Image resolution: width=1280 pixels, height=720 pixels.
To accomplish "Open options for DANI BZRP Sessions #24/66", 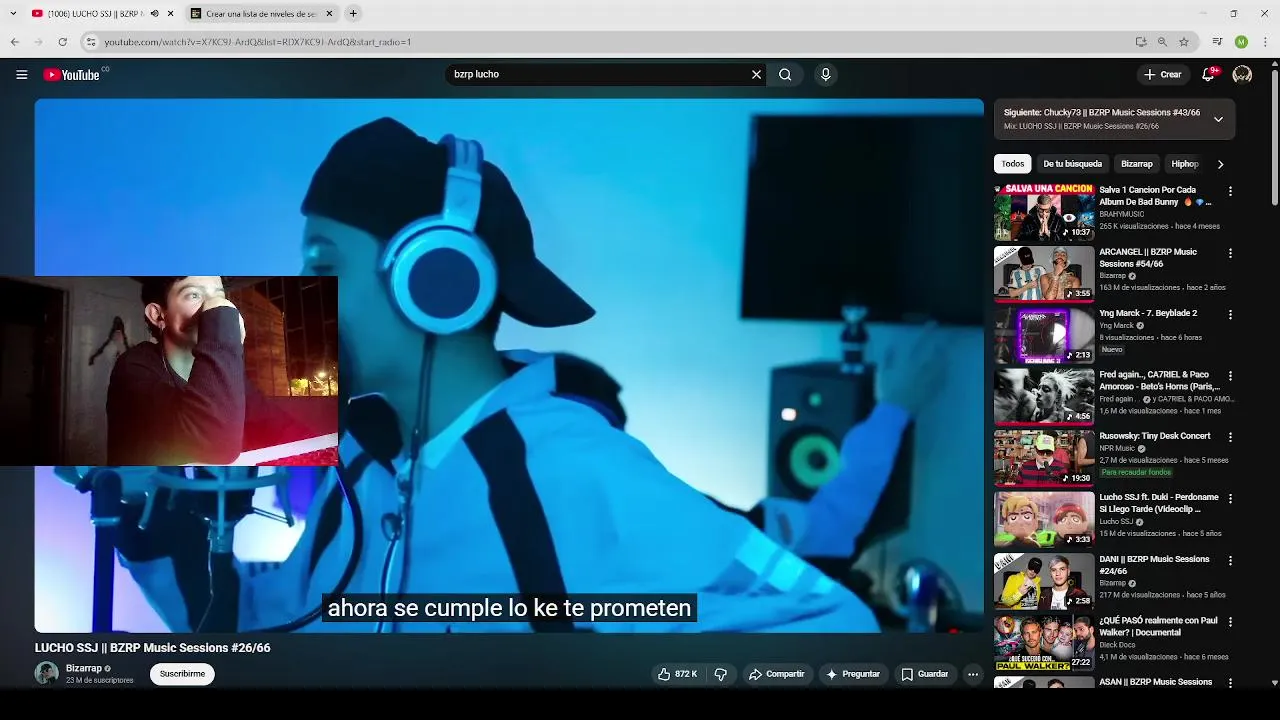I will coord(1230,560).
